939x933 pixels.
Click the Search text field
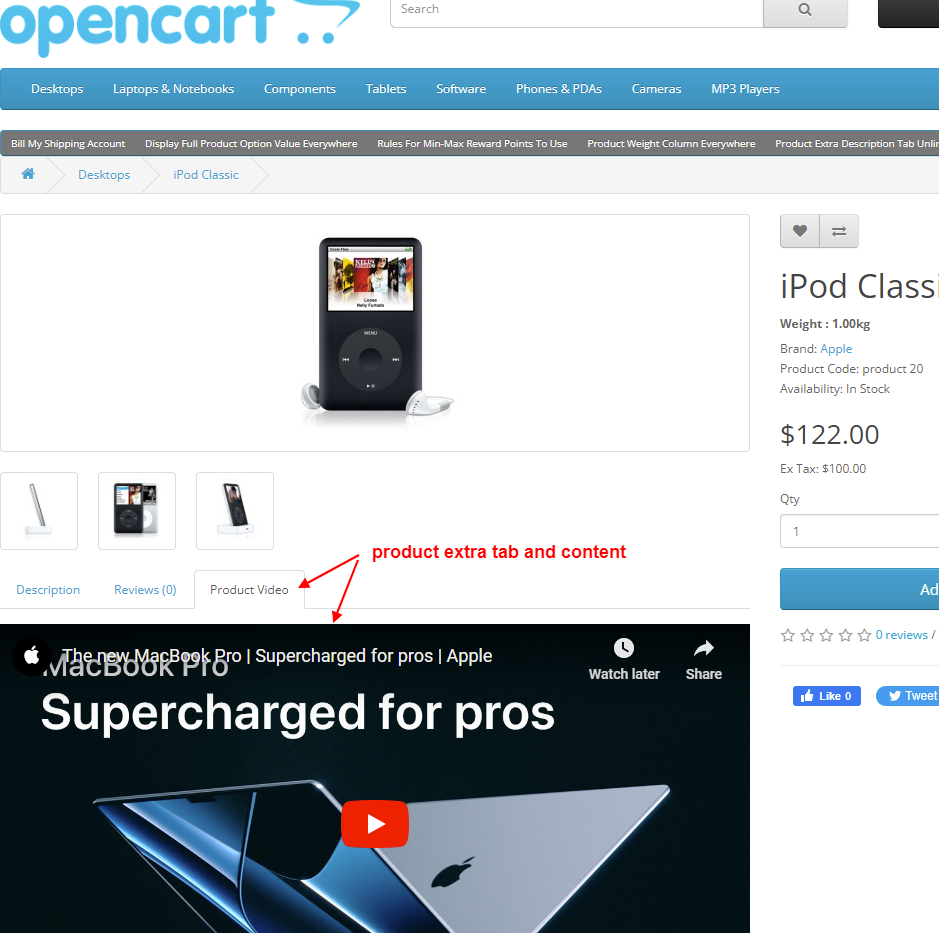coord(577,11)
